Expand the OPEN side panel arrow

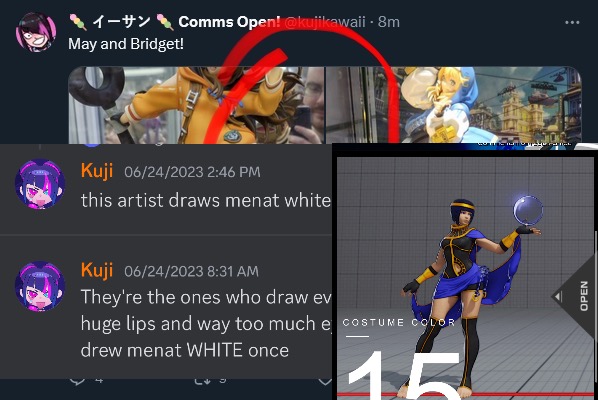[x=573, y=296]
